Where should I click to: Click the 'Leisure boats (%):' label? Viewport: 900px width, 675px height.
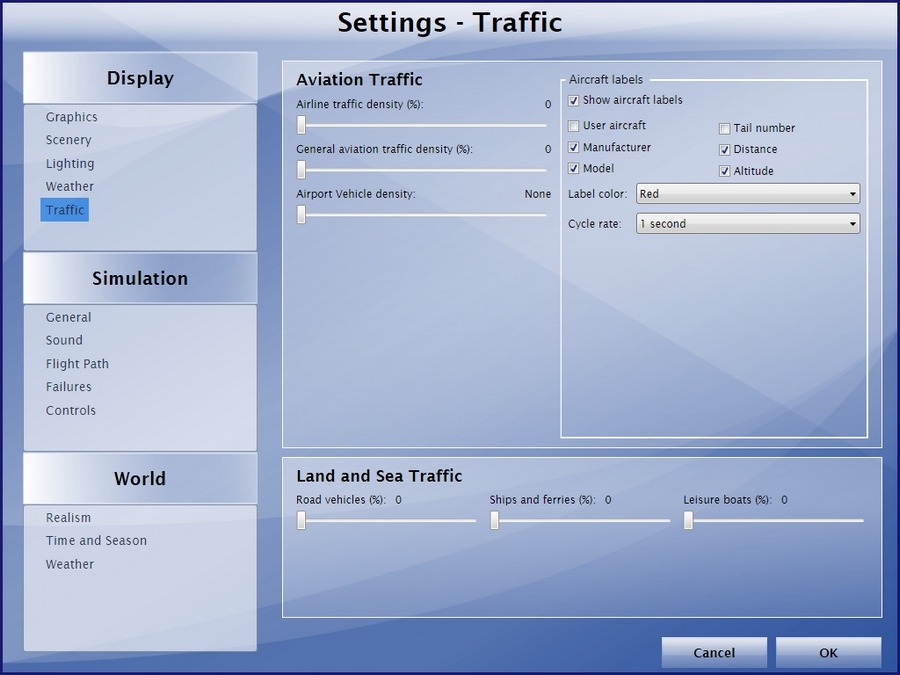727,500
